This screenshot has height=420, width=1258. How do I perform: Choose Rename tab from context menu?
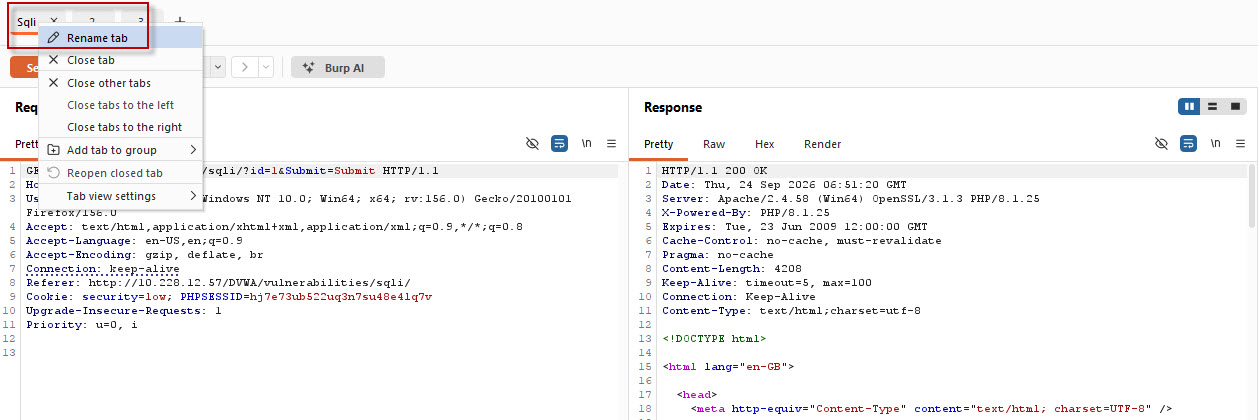click(x=121, y=38)
